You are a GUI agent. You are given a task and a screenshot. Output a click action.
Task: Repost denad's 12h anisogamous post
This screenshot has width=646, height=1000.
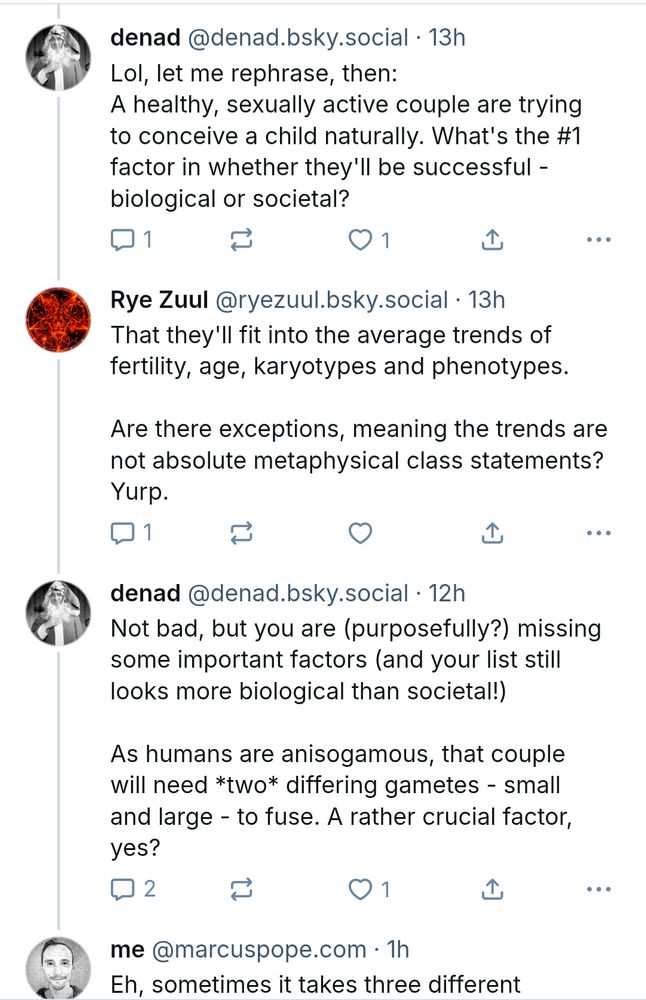[x=242, y=888]
